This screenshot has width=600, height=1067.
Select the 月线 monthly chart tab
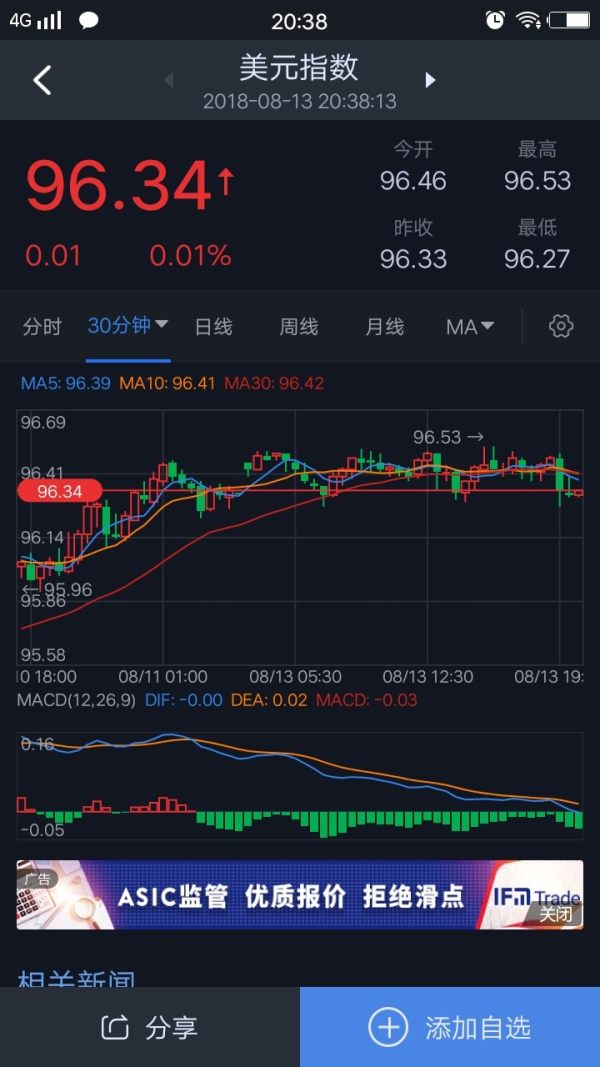pos(384,326)
